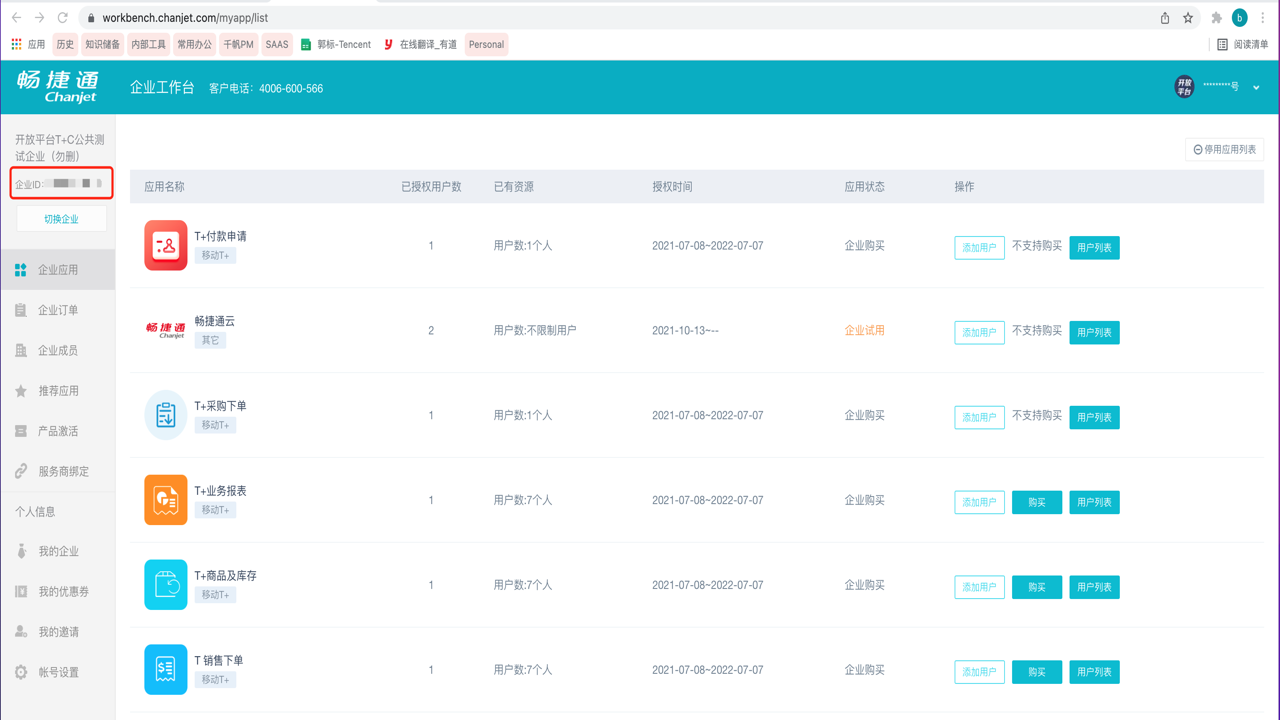Click the T+付款申请 app icon

coord(166,245)
